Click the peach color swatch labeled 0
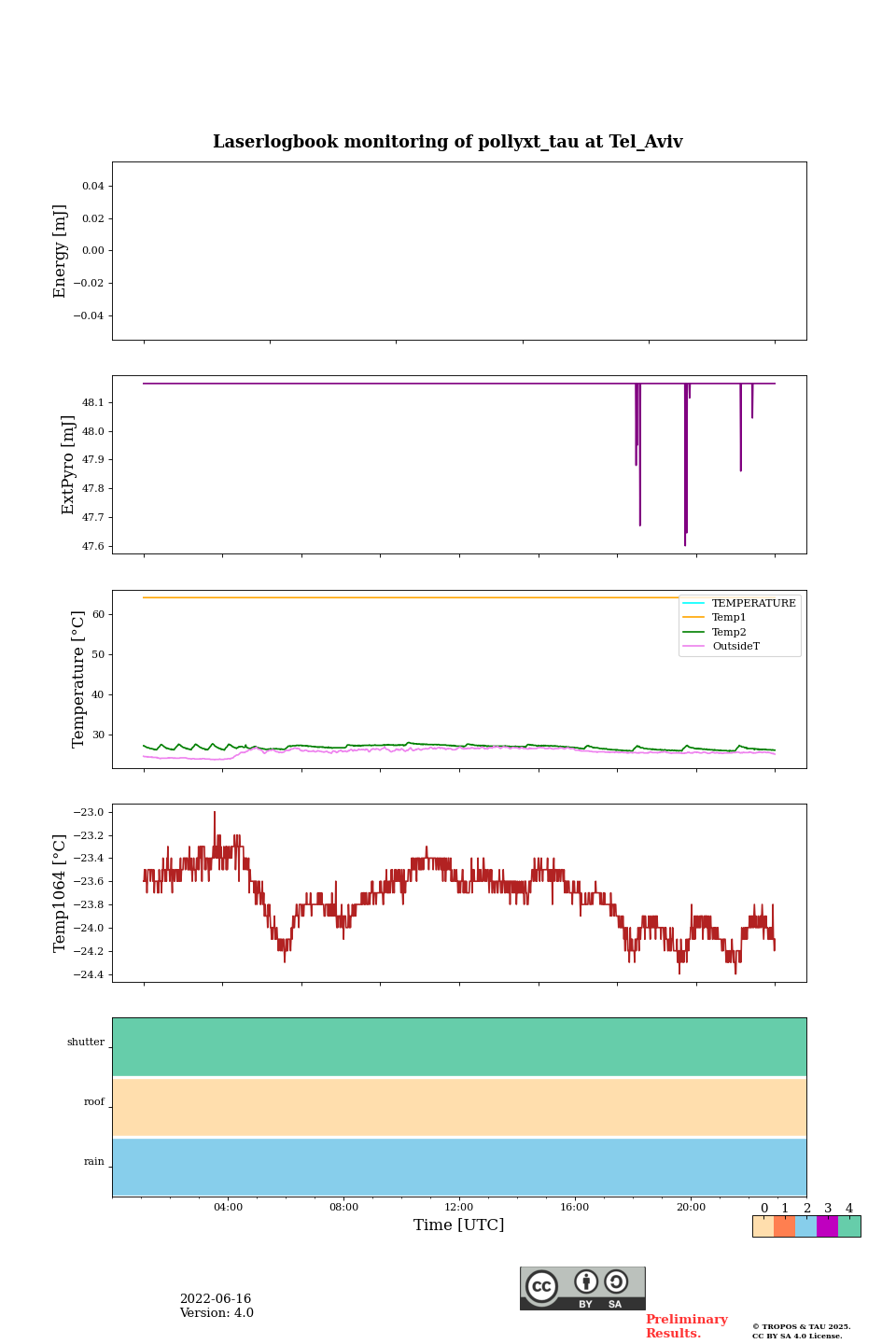The height and width of the screenshot is (1344, 896). point(763,1226)
